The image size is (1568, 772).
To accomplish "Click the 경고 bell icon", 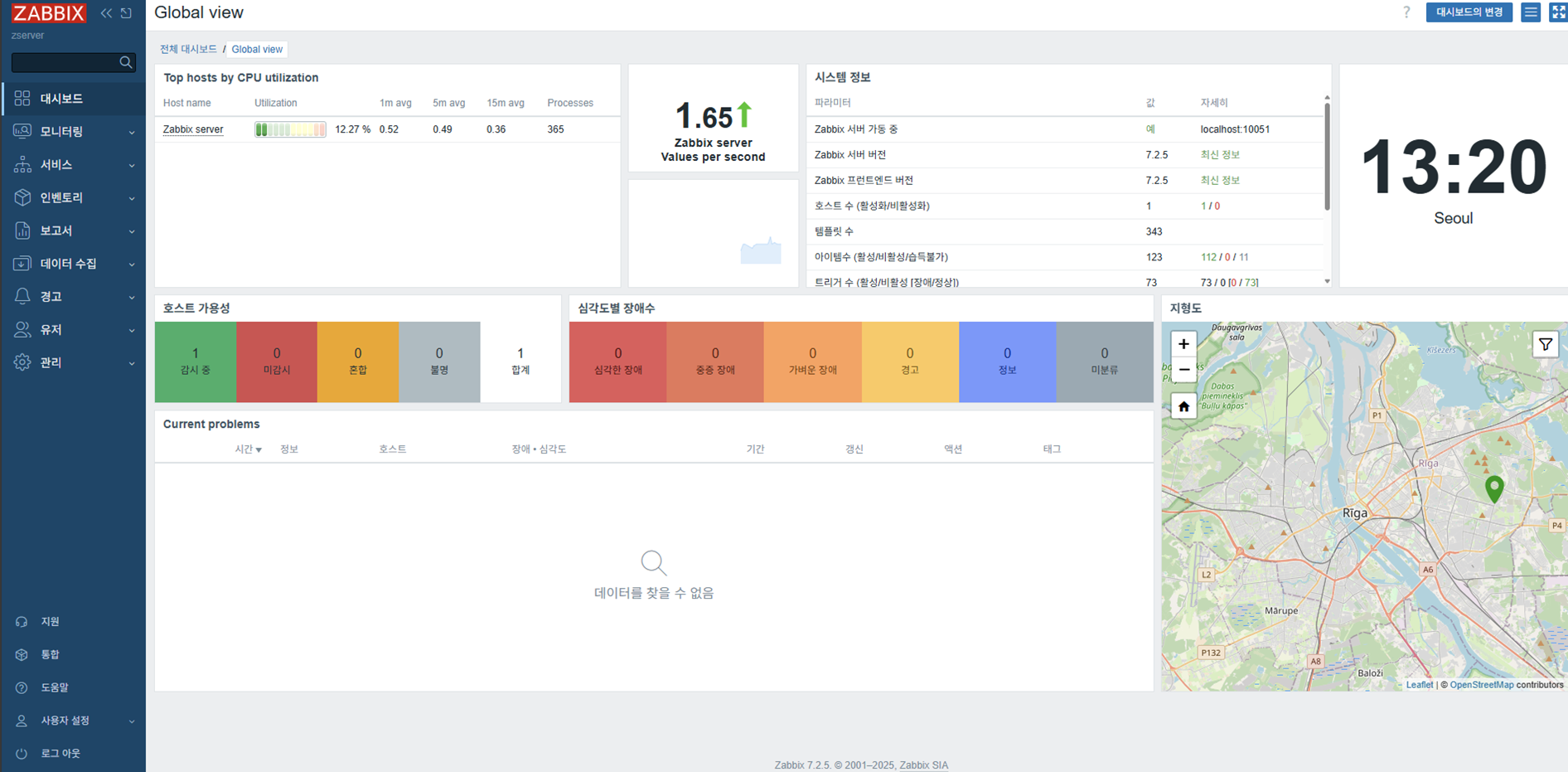I will click(x=22, y=296).
